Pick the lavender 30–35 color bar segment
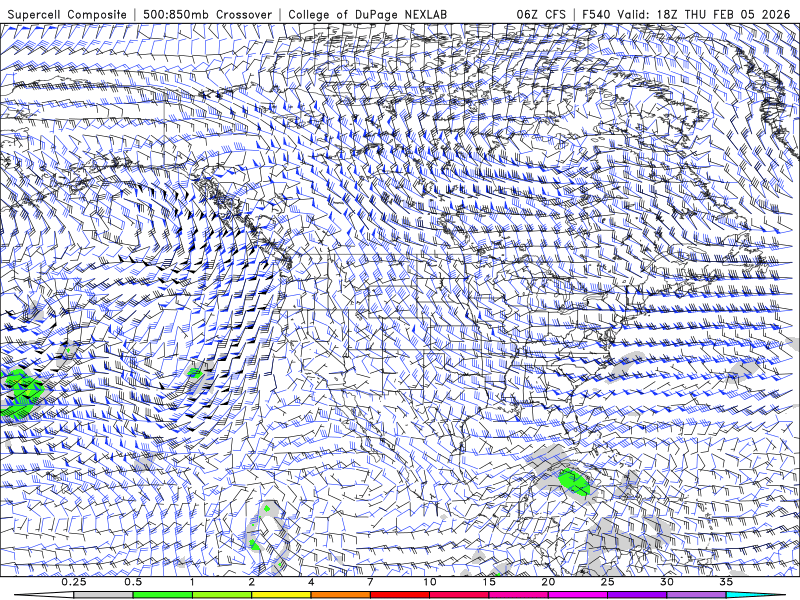This screenshot has height=600, width=800. [696, 595]
